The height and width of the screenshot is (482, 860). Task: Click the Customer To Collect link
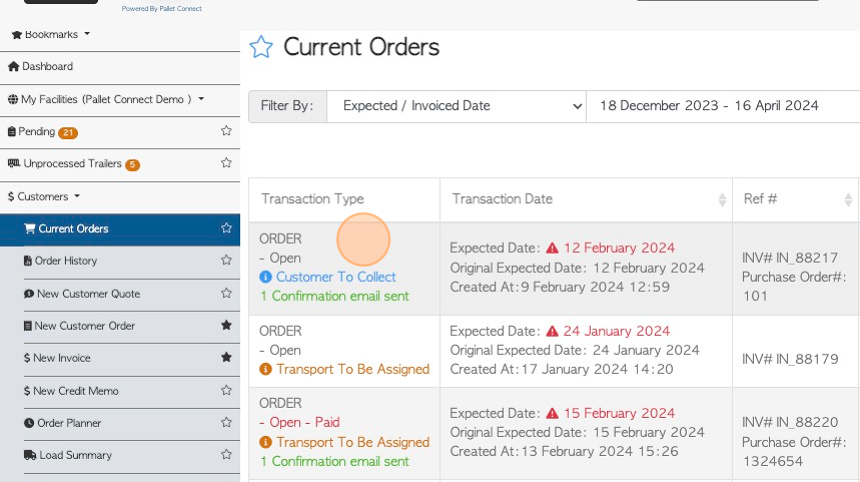pos(336,277)
